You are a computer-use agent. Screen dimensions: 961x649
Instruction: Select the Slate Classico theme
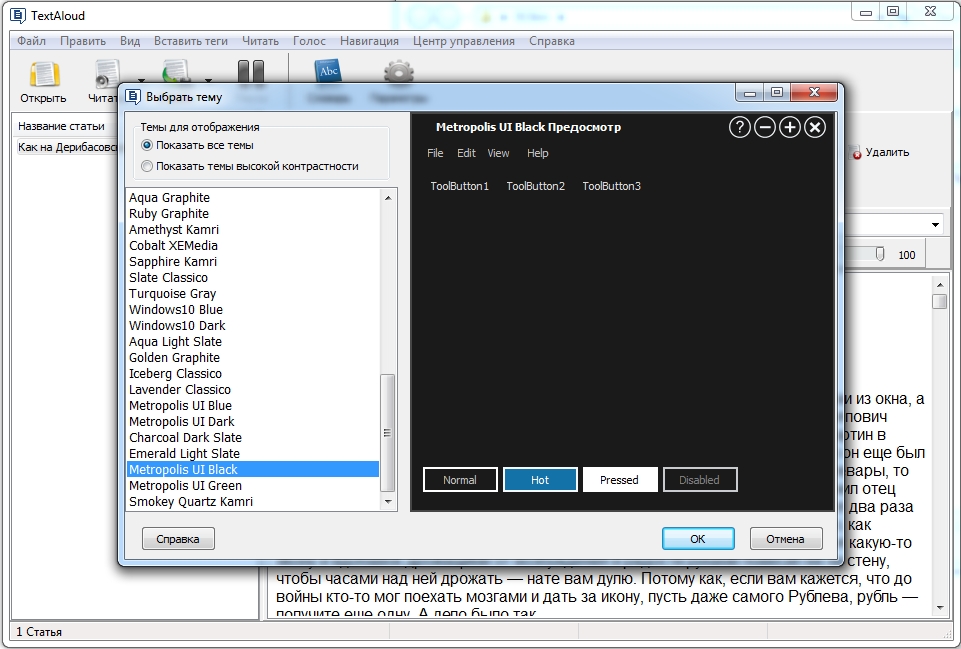[253, 277]
